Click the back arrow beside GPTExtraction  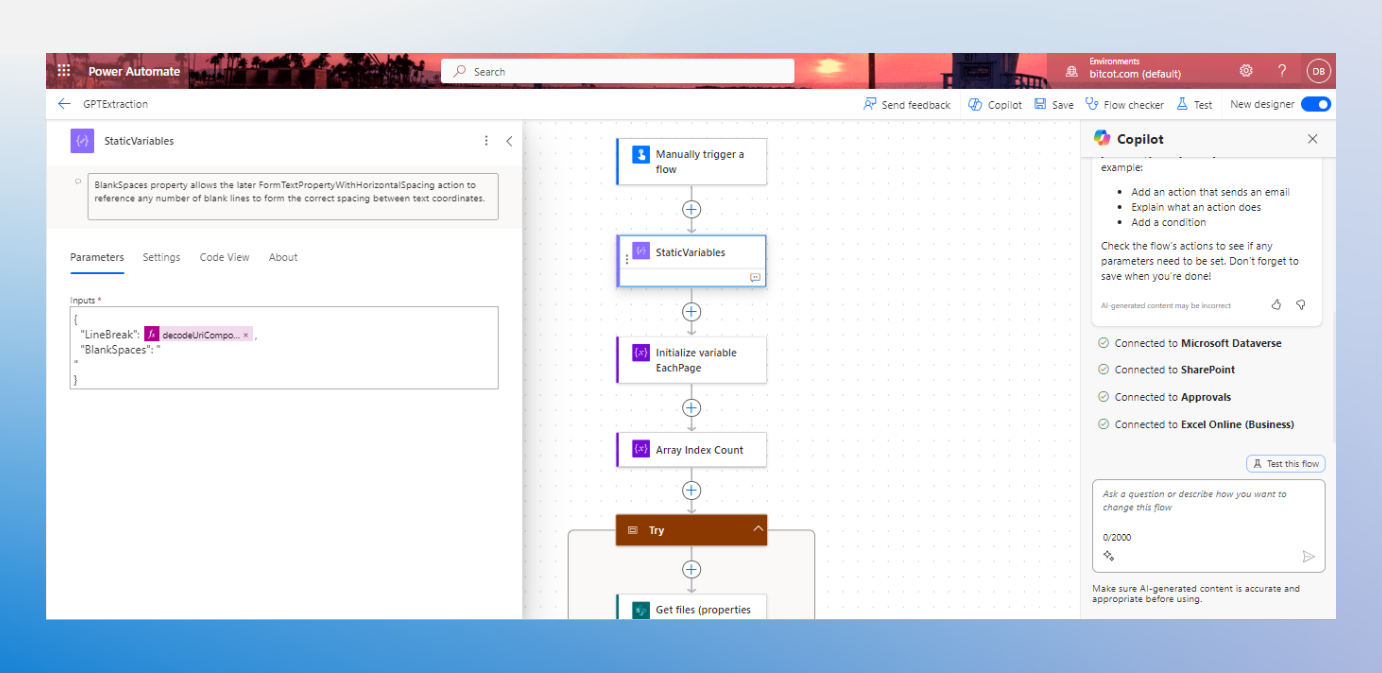[x=64, y=104]
